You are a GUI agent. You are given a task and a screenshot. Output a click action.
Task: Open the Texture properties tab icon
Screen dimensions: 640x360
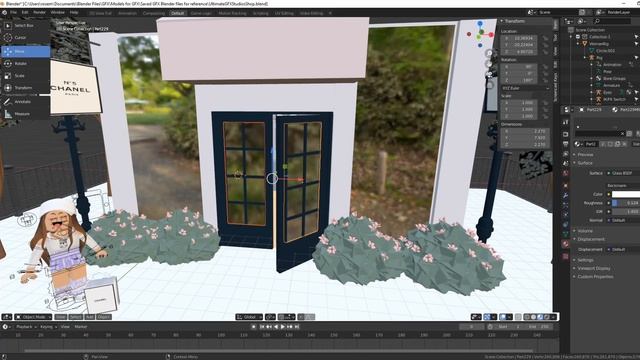565,256
